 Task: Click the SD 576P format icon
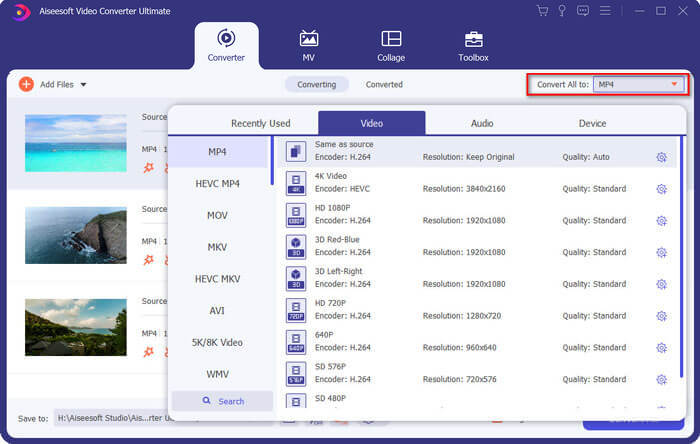[296, 374]
